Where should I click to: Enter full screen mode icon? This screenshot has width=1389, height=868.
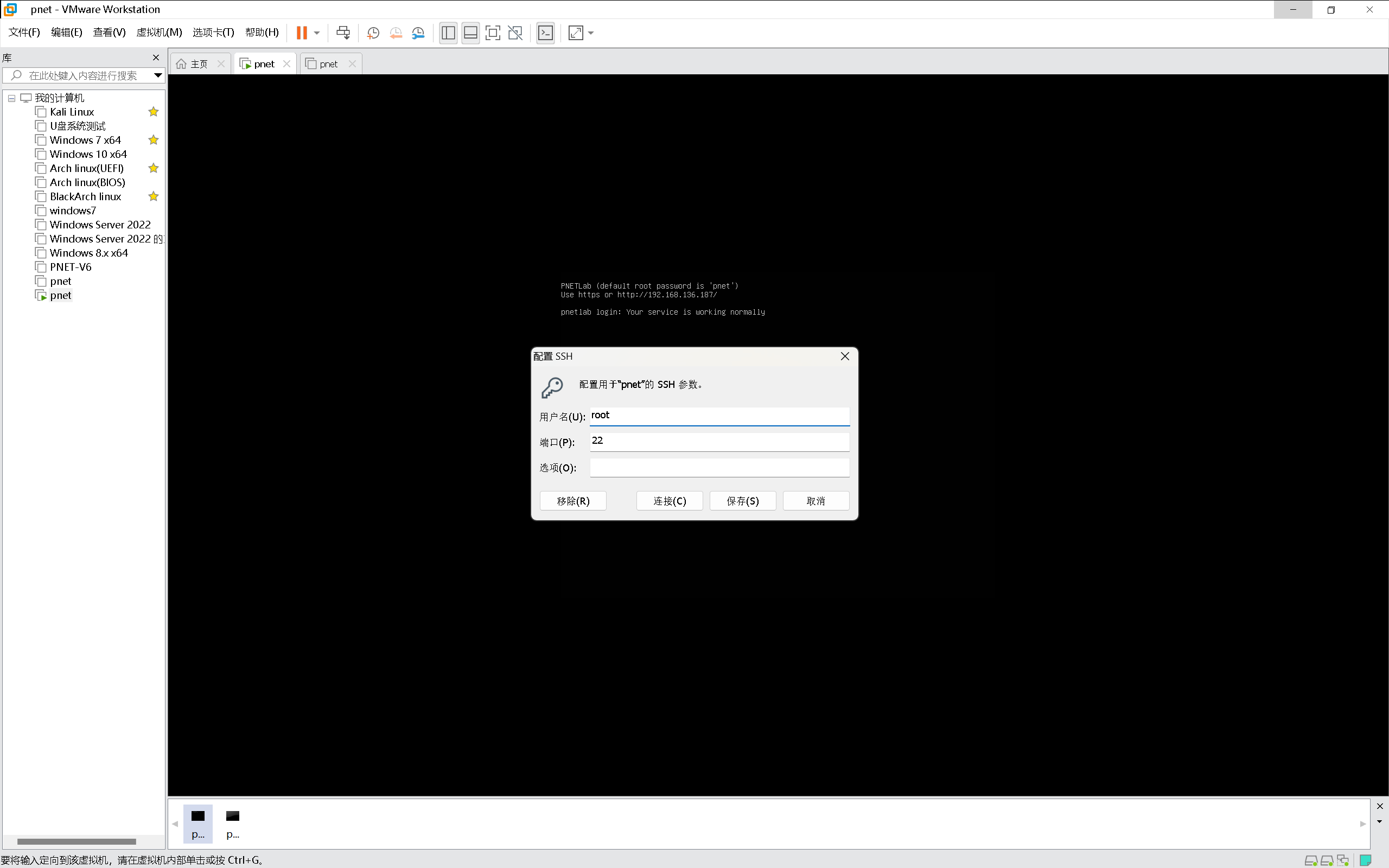click(493, 33)
